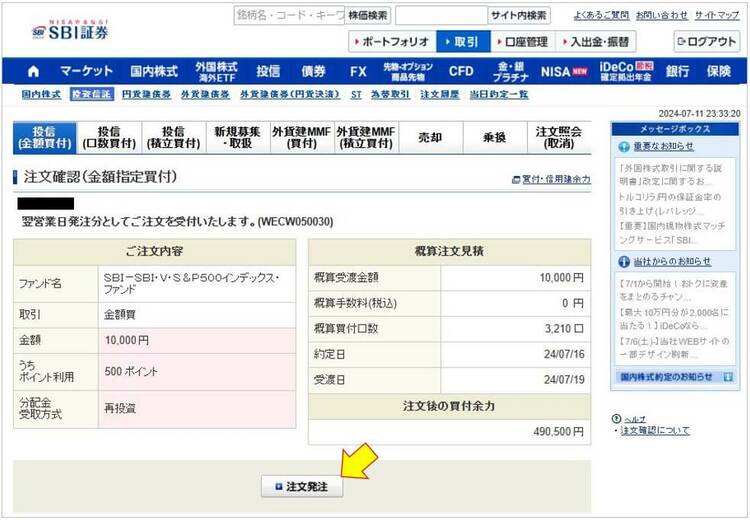This screenshot has height=520, width=750.
Task: Click the SBI証券 logo
Action: tap(70, 30)
